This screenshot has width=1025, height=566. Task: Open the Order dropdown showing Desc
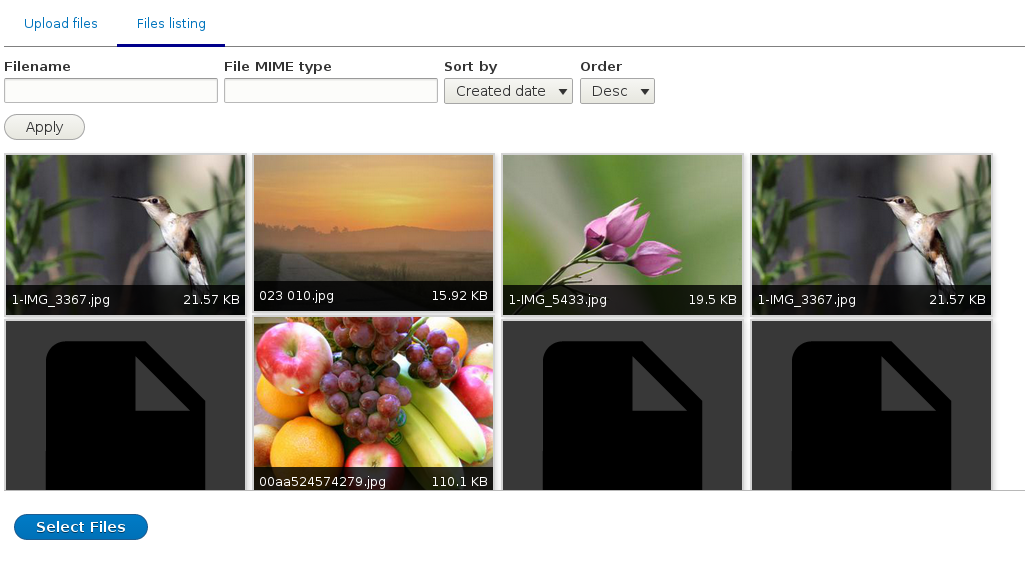point(617,91)
